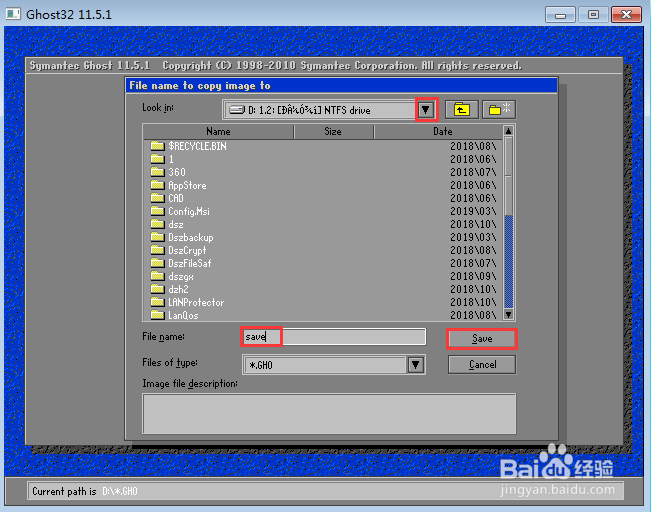Open the Look in drive dropdown arrow
This screenshot has height=512, width=651.
pos(426,110)
